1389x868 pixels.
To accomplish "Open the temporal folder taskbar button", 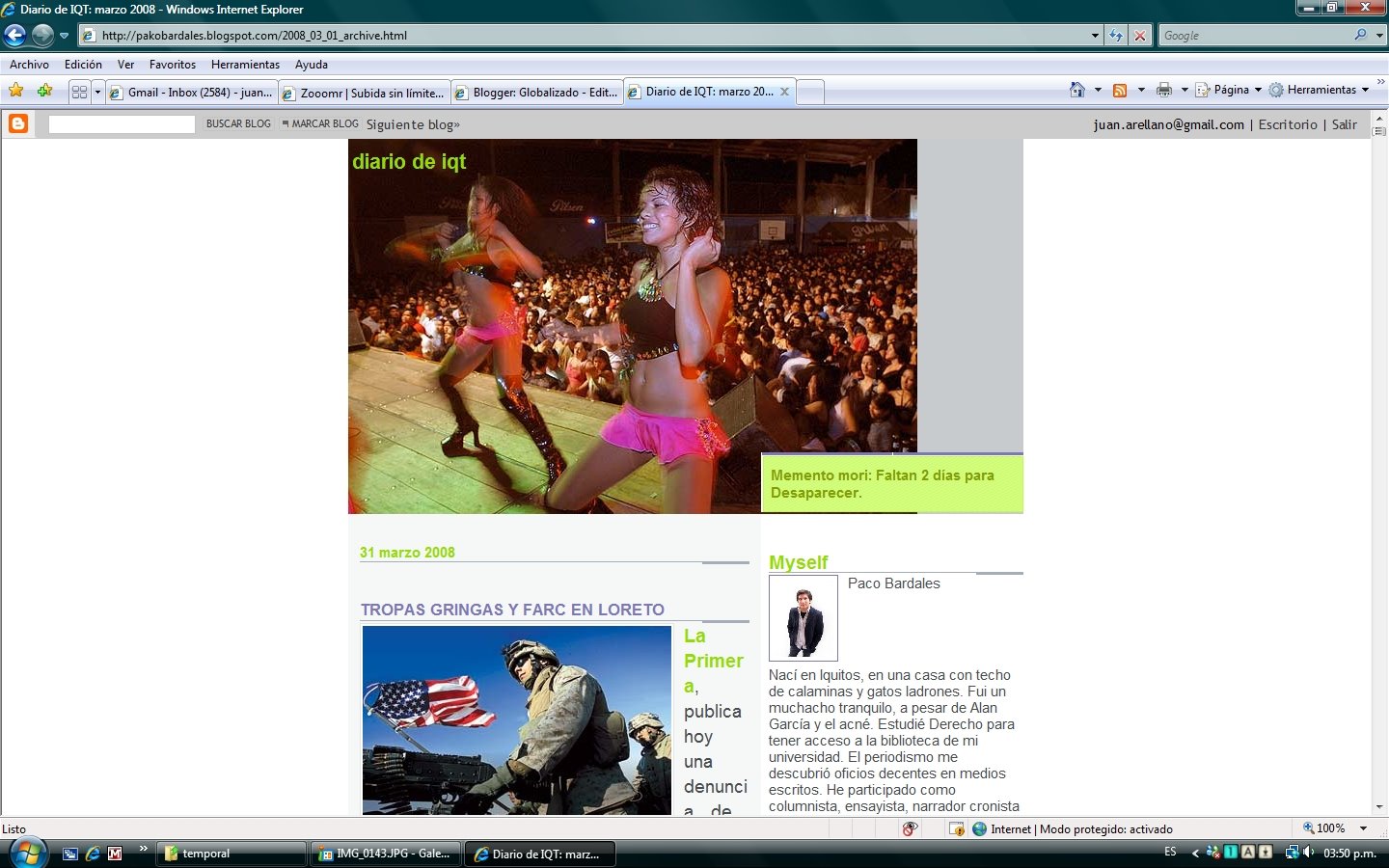I will tap(231, 854).
